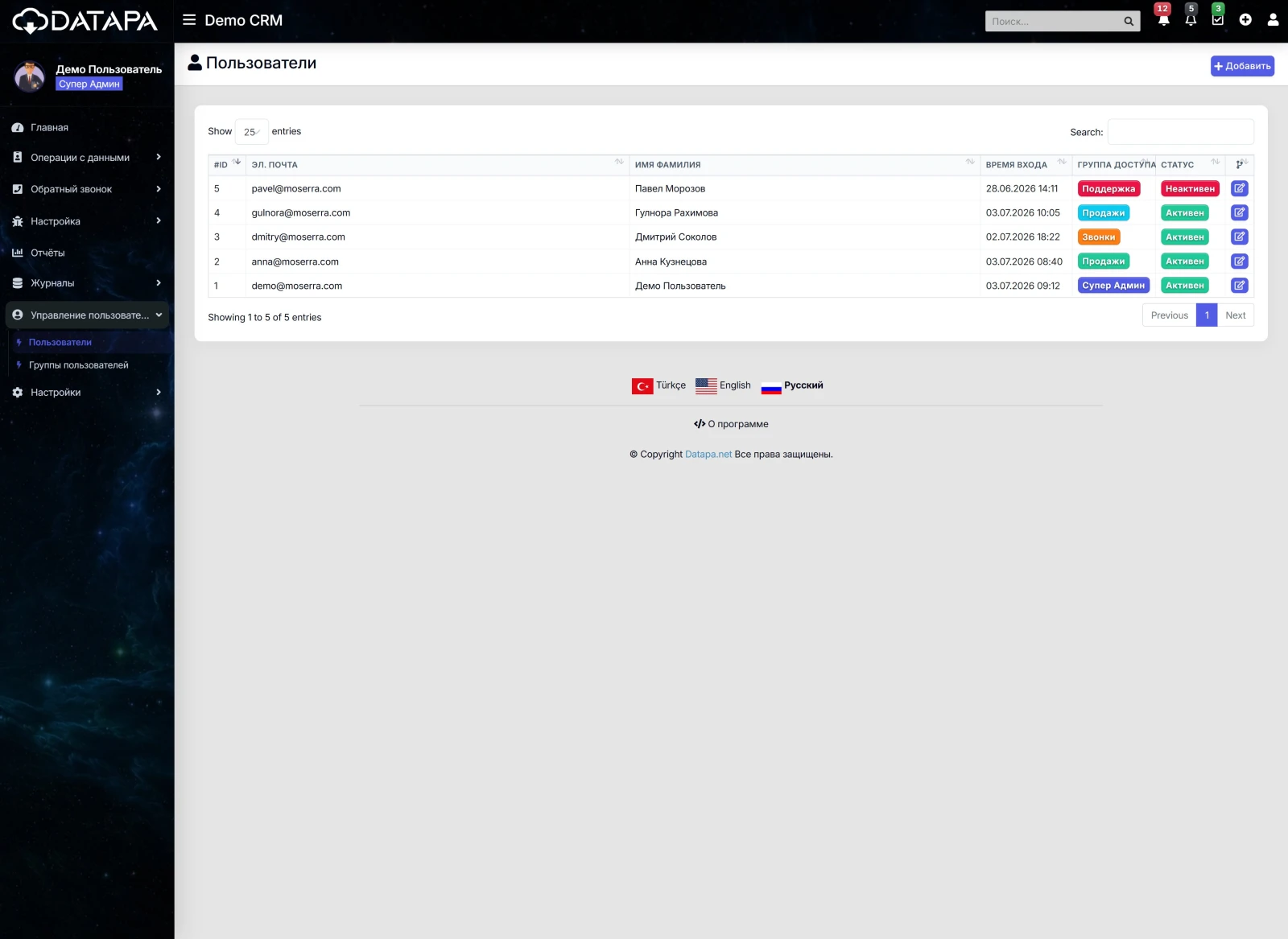
Task: Click the Супер Админ badge in table
Action: pos(1113,286)
